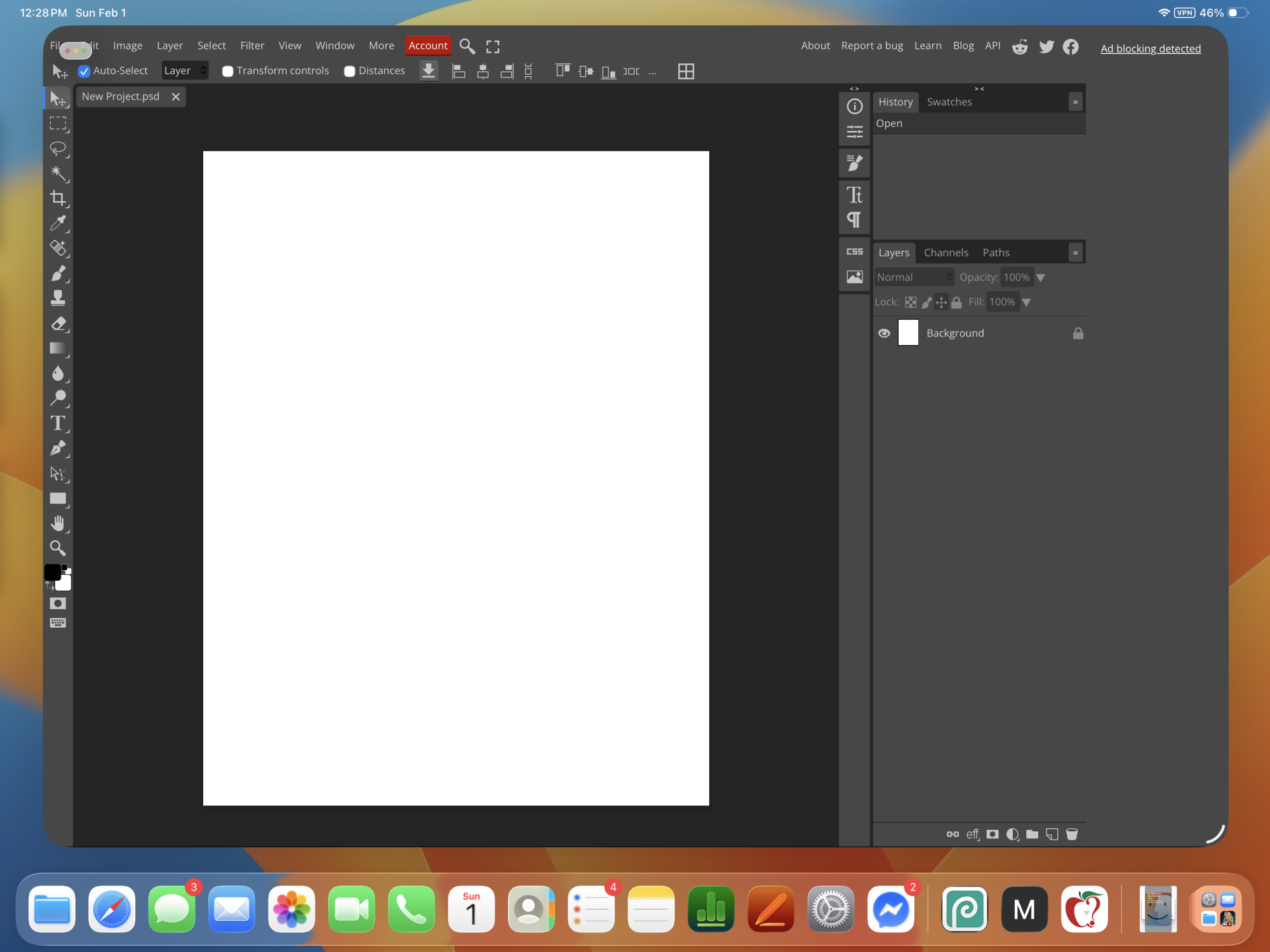Select the Move tool in the left toolbar
The image size is (1270, 952).
[58, 98]
